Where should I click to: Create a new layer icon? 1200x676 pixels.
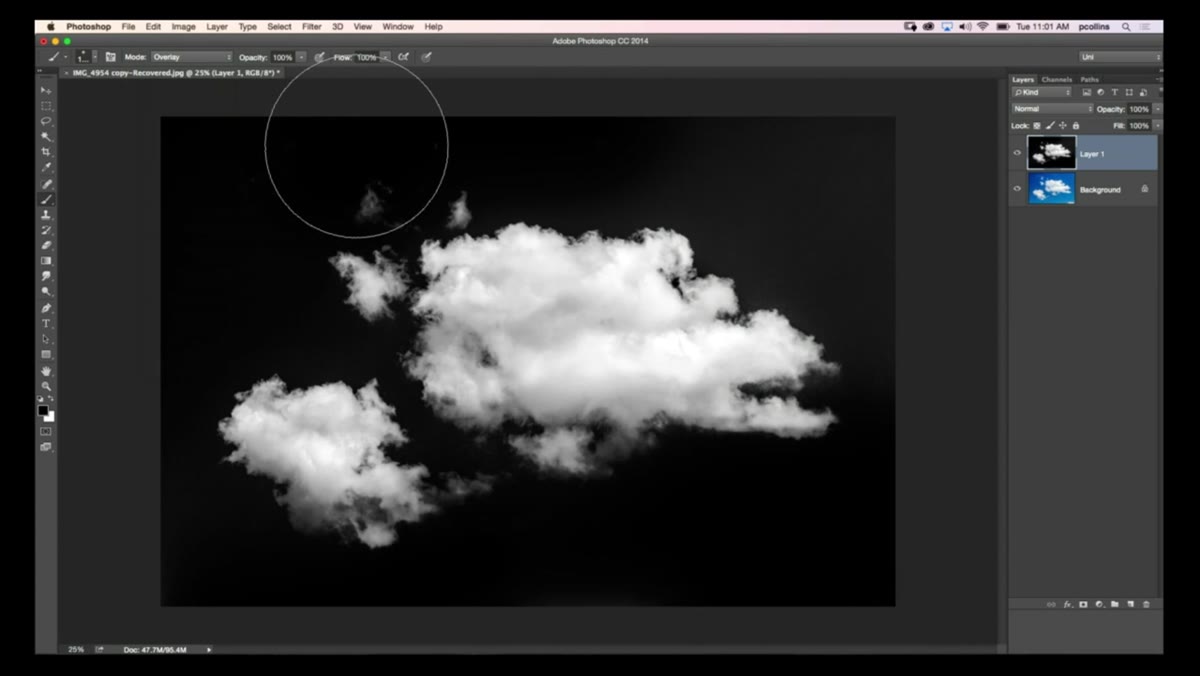(1130, 604)
